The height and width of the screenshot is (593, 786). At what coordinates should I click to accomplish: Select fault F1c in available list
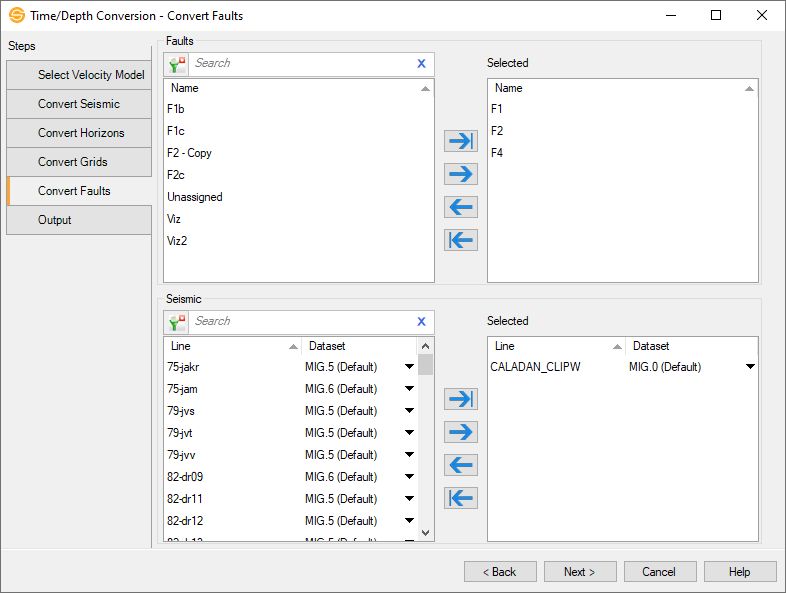tap(299, 131)
